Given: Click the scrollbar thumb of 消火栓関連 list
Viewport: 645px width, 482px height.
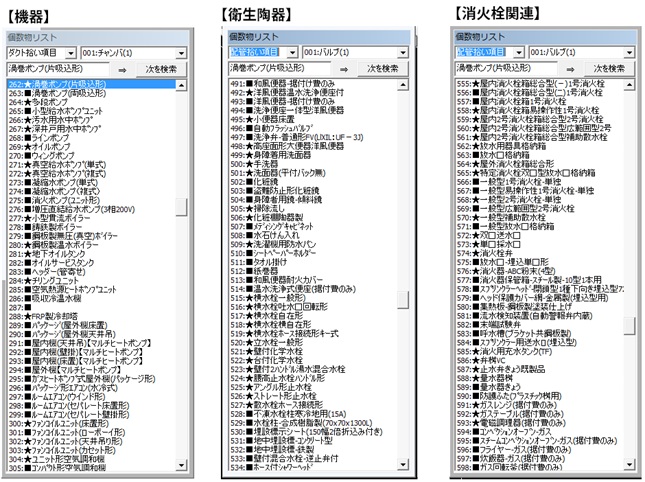Looking at the screenshot, I should pyautogui.click(x=629, y=326).
